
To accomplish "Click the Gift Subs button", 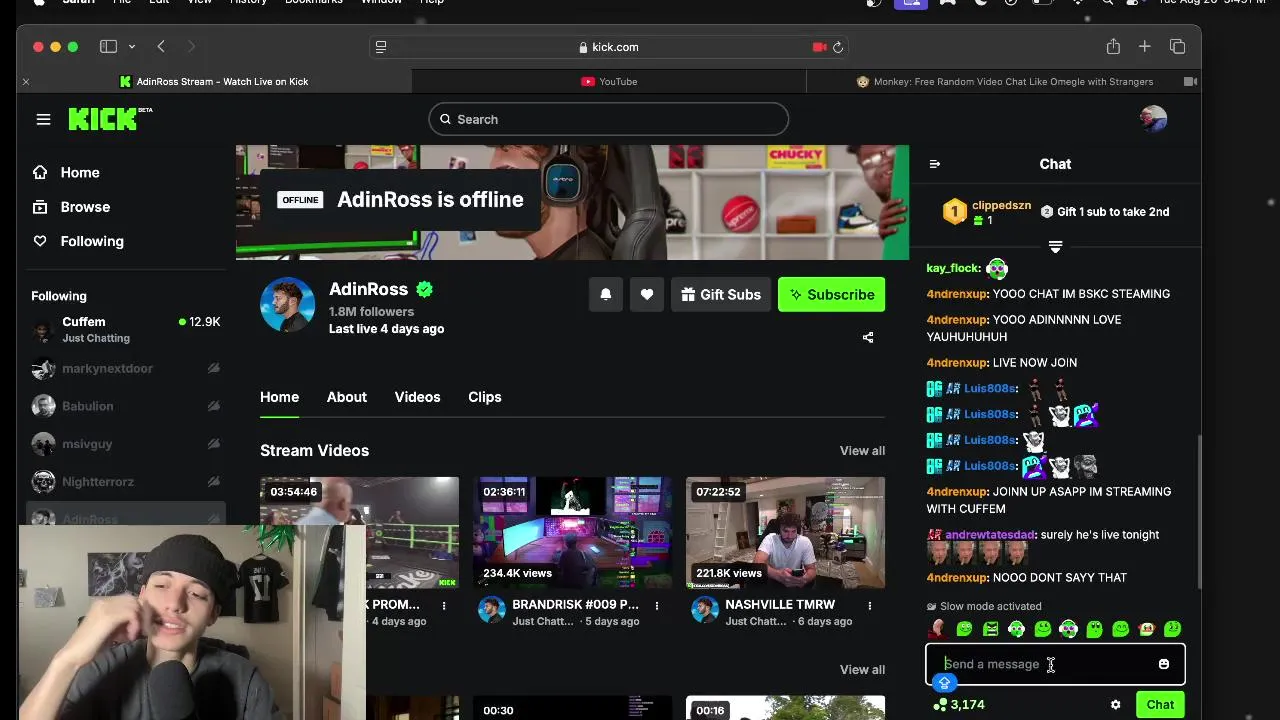I will (721, 295).
